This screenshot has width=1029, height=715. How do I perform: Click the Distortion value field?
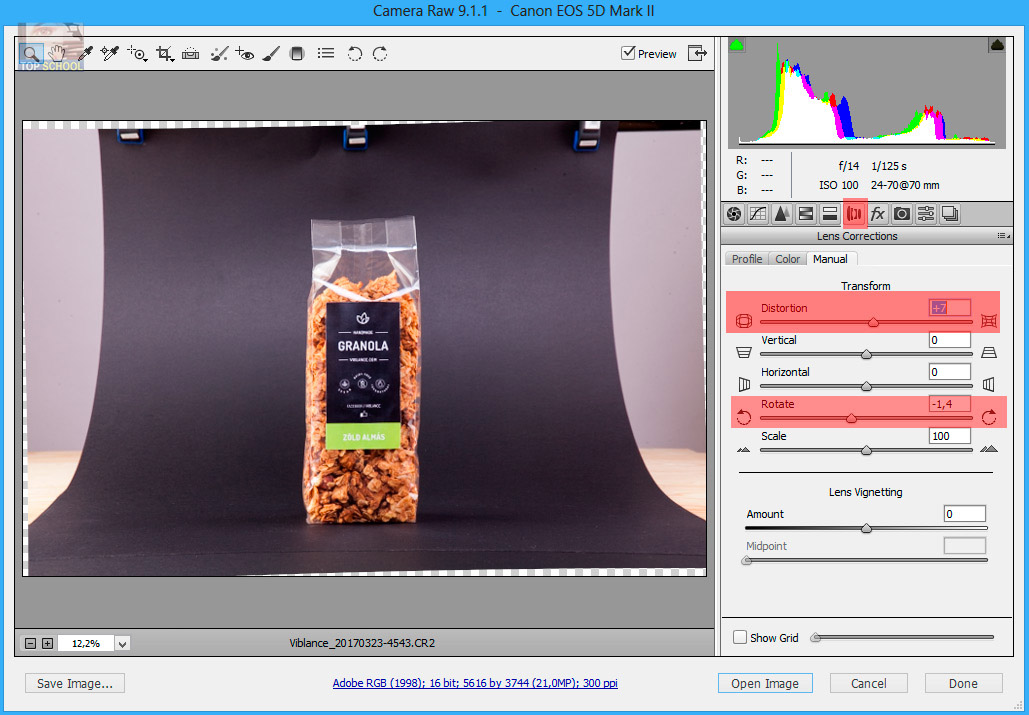tap(950, 308)
